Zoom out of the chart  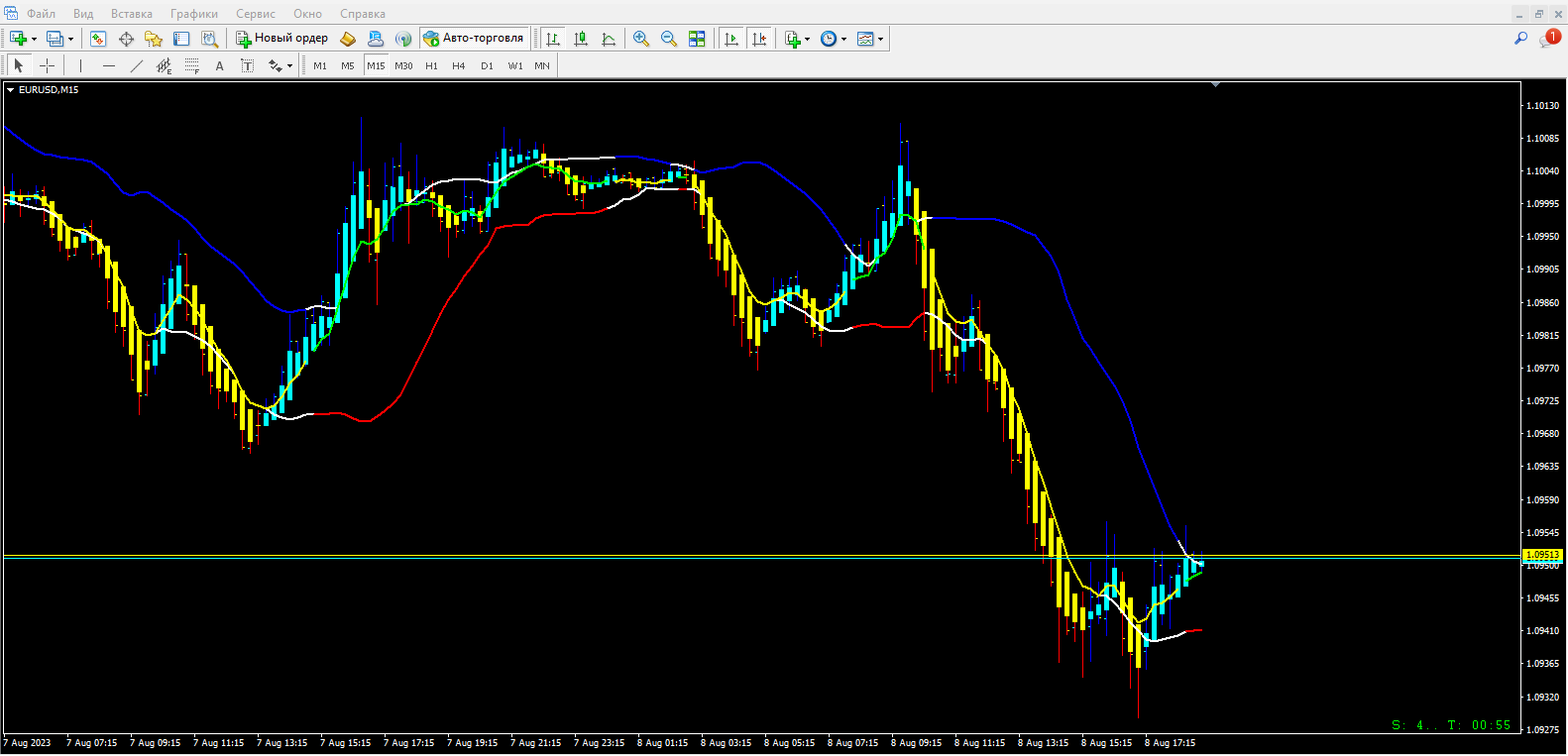pyautogui.click(x=669, y=39)
